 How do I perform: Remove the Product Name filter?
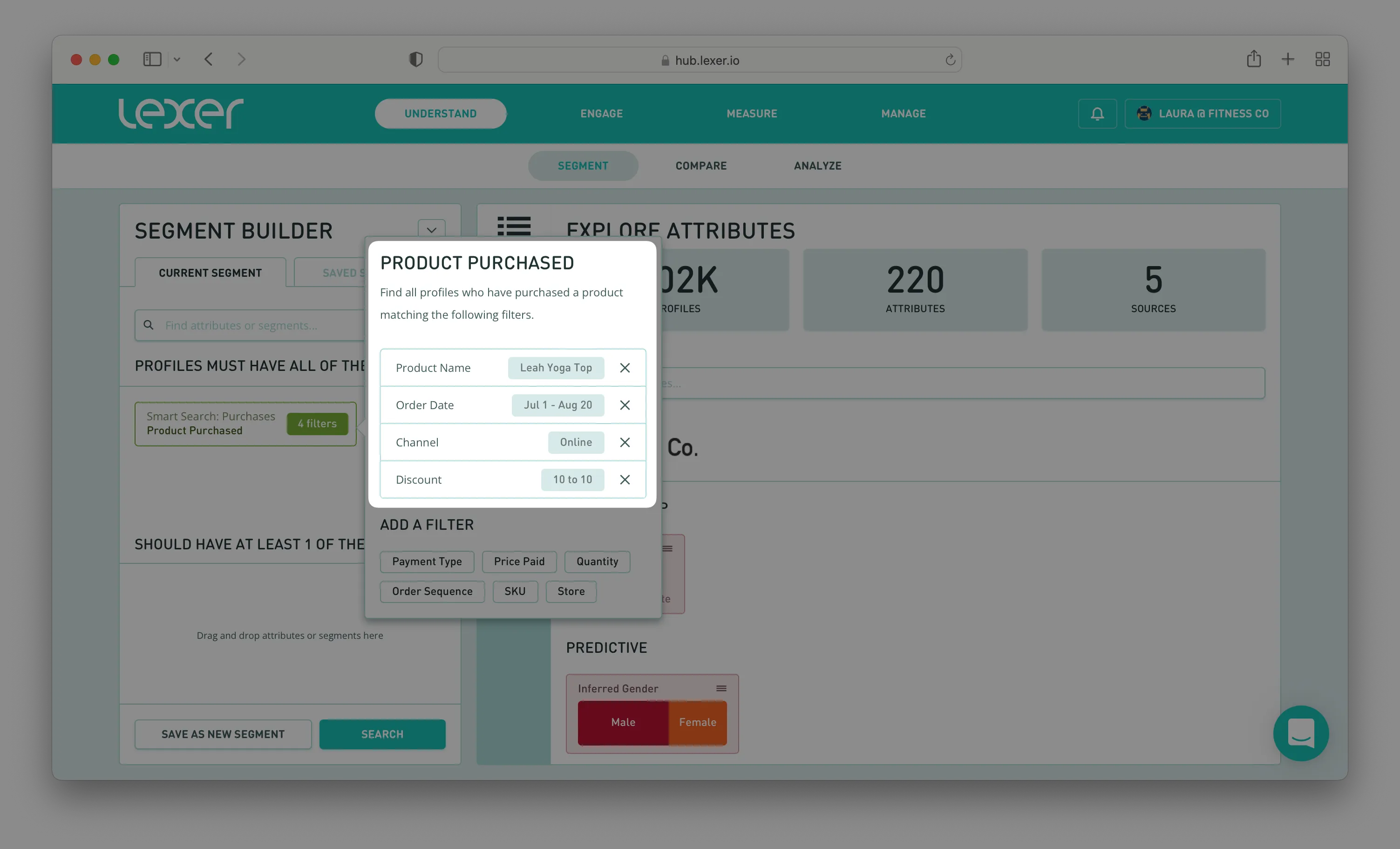[625, 368]
